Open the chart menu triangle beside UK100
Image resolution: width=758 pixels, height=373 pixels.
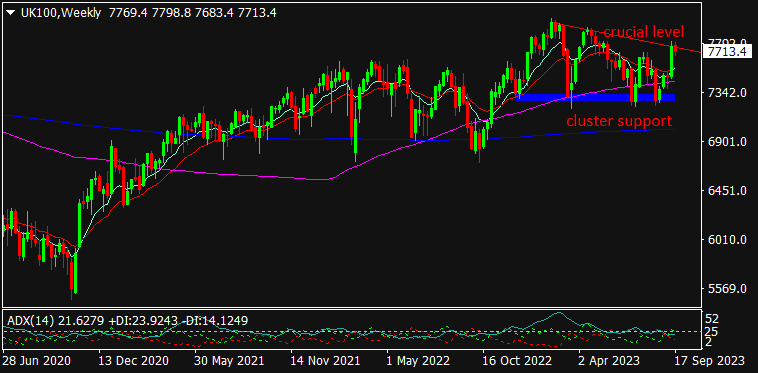[x=11, y=13]
